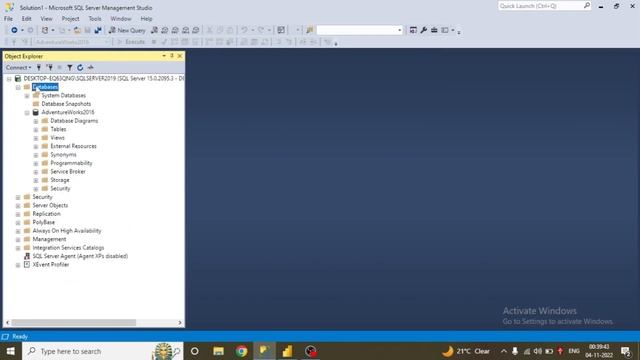Click the Navigate Backward toolbar icon

pyautogui.click(x=14, y=30)
